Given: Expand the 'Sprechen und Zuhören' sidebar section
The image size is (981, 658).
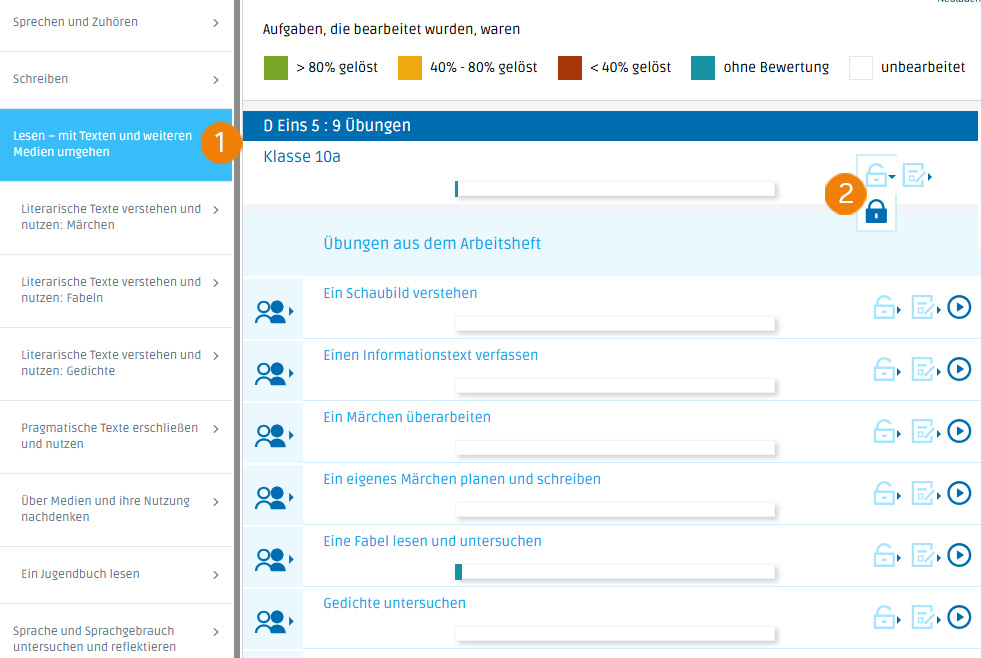Looking at the screenshot, I should pyautogui.click(x=116, y=22).
